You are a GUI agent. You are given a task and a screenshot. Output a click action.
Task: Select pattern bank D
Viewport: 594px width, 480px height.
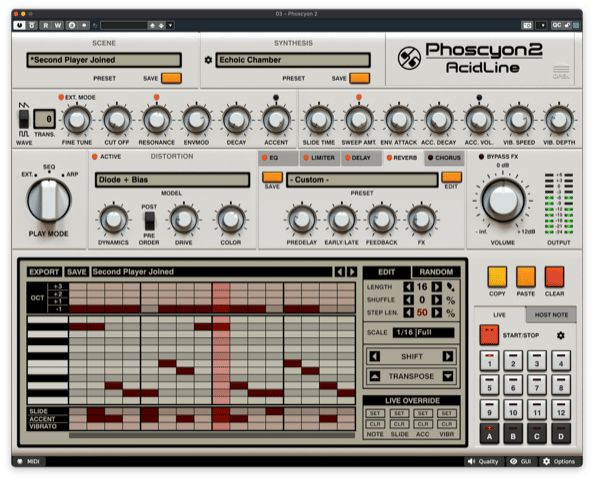pos(561,433)
